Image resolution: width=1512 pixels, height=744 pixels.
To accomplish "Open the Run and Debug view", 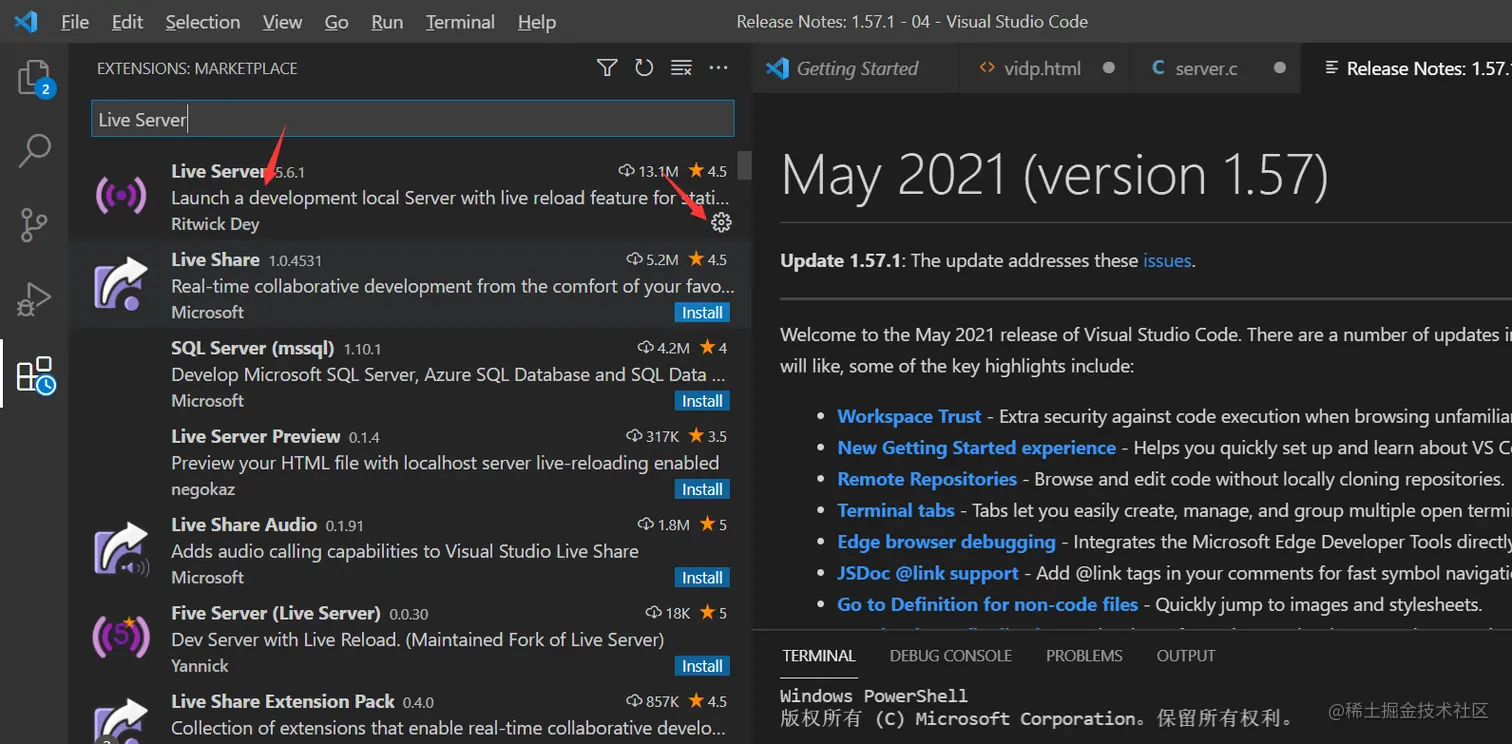I will pos(34,300).
